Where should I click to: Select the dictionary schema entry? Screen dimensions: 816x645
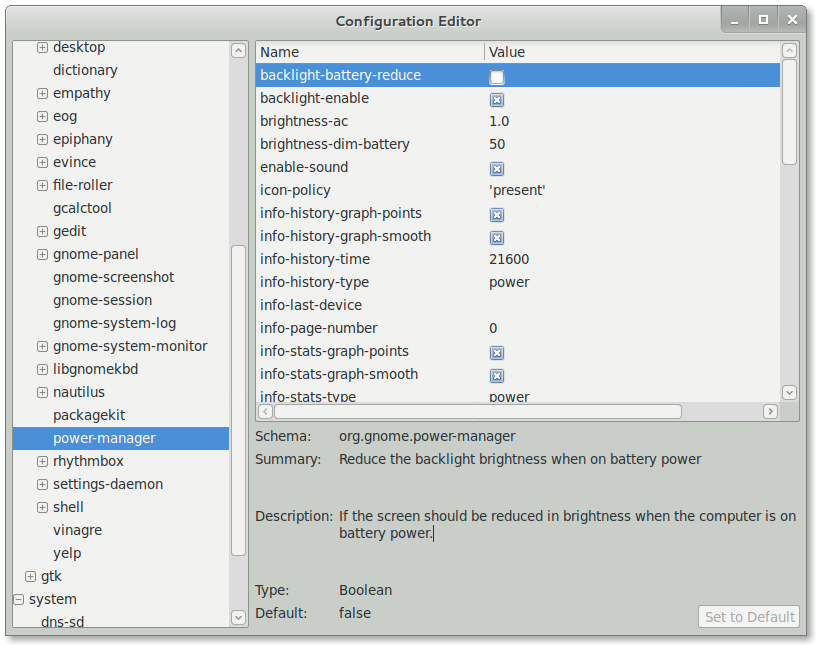85,70
